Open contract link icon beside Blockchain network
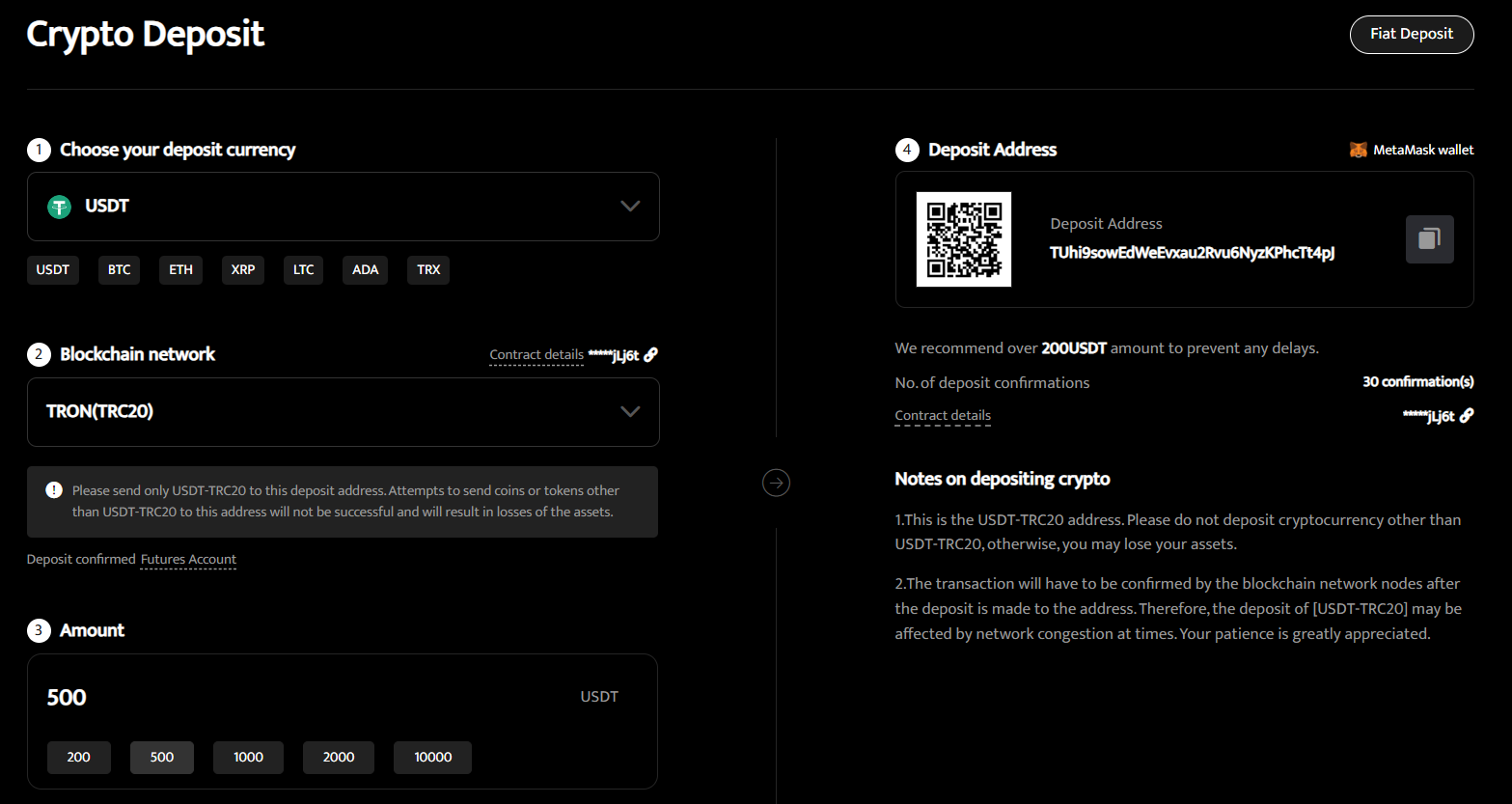This screenshot has height=804, width=1512. [x=651, y=355]
